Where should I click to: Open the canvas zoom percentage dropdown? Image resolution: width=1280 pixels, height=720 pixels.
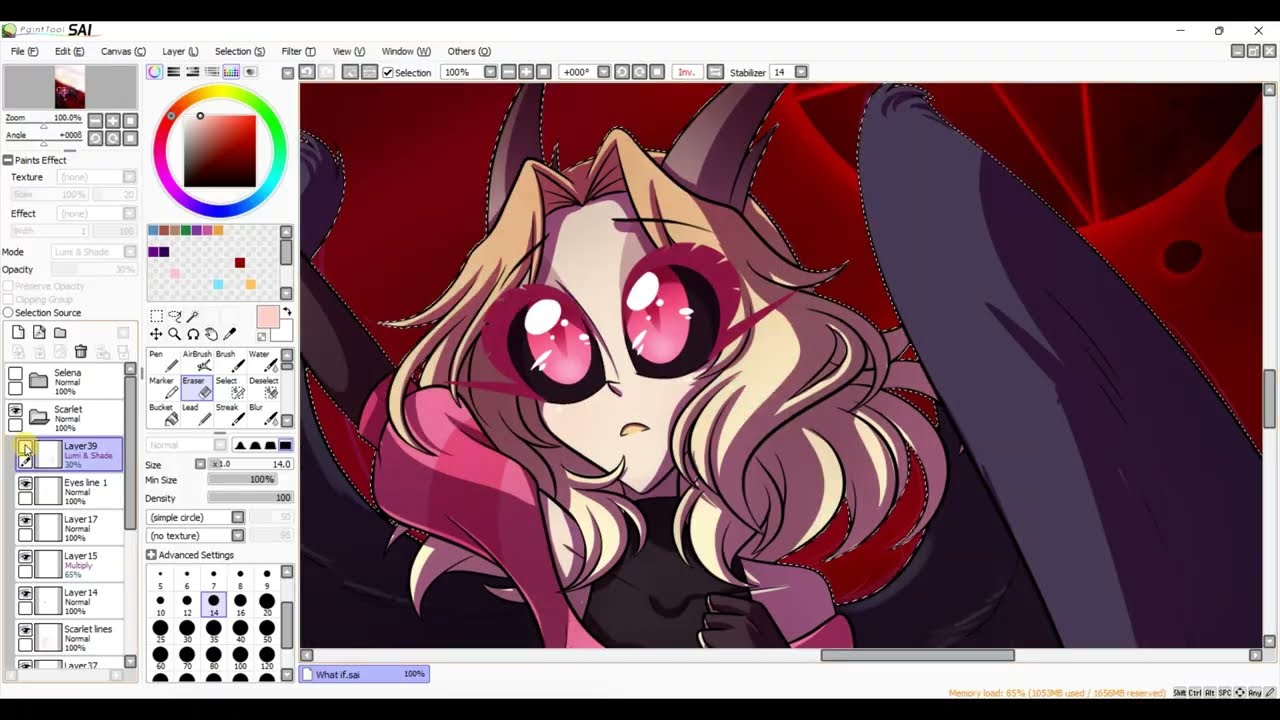pyautogui.click(x=490, y=72)
